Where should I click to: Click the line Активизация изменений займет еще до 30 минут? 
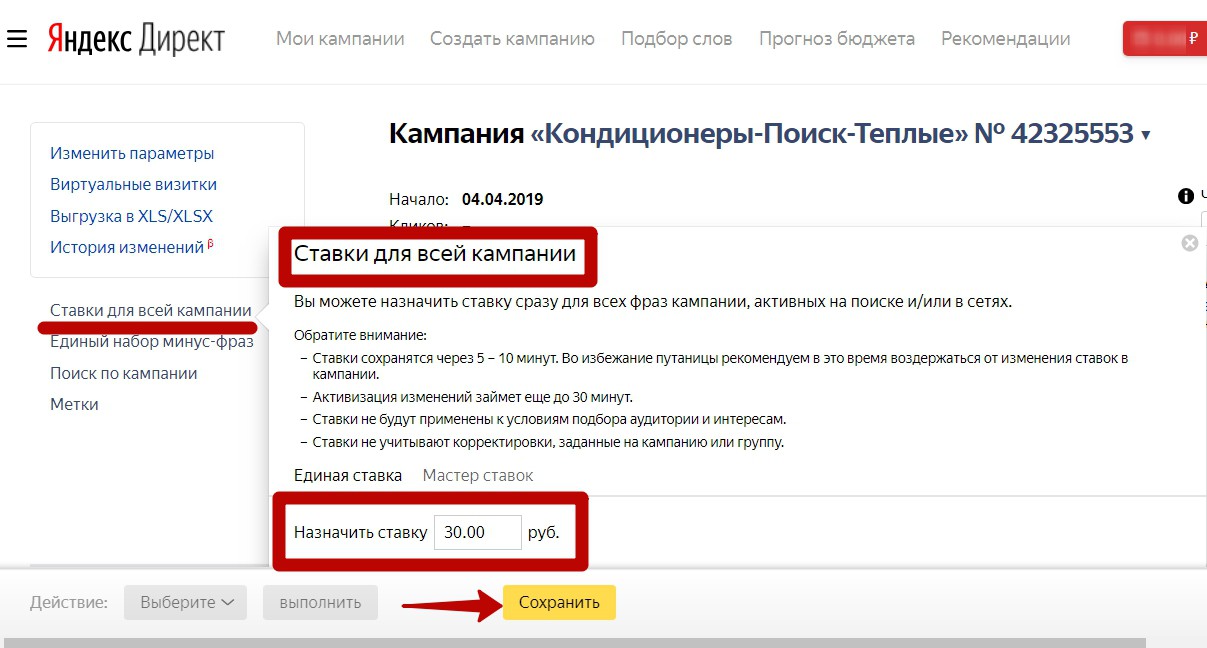pos(473,397)
